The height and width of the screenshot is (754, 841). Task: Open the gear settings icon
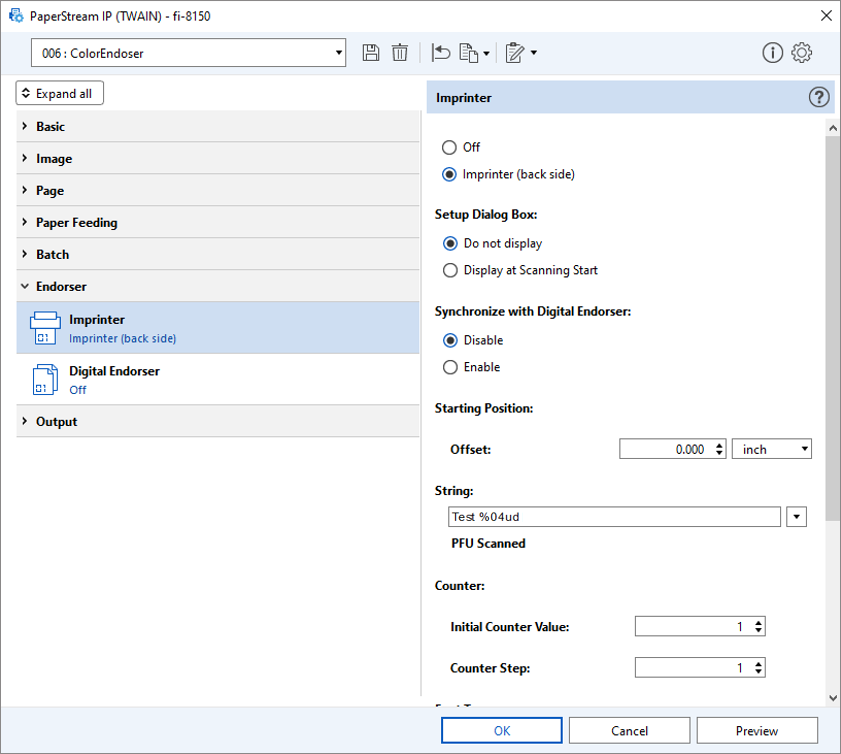tap(801, 53)
